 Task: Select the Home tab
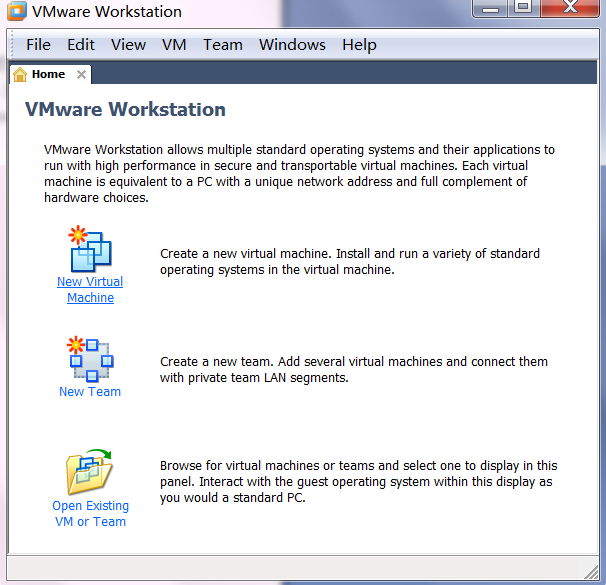coord(50,74)
